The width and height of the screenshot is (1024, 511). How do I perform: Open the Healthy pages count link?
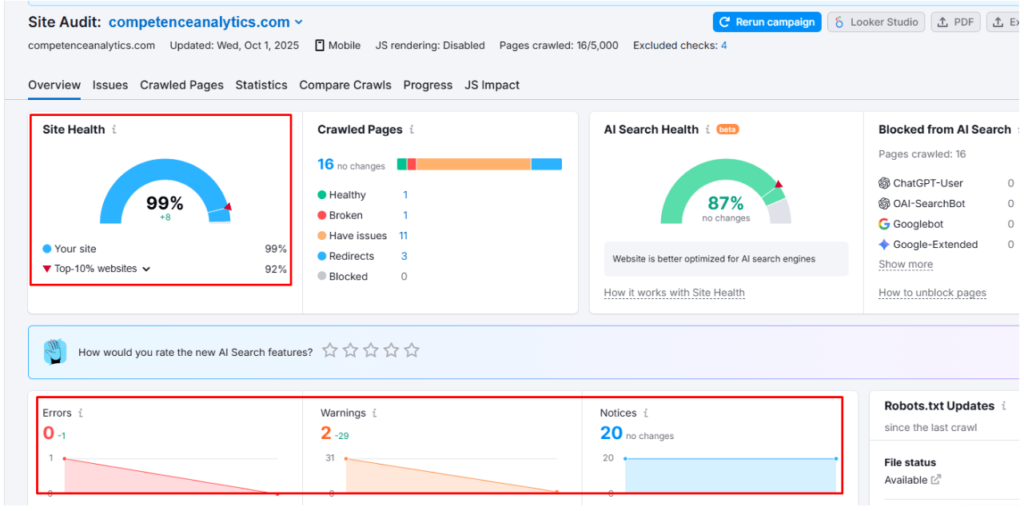pos(405,195)
